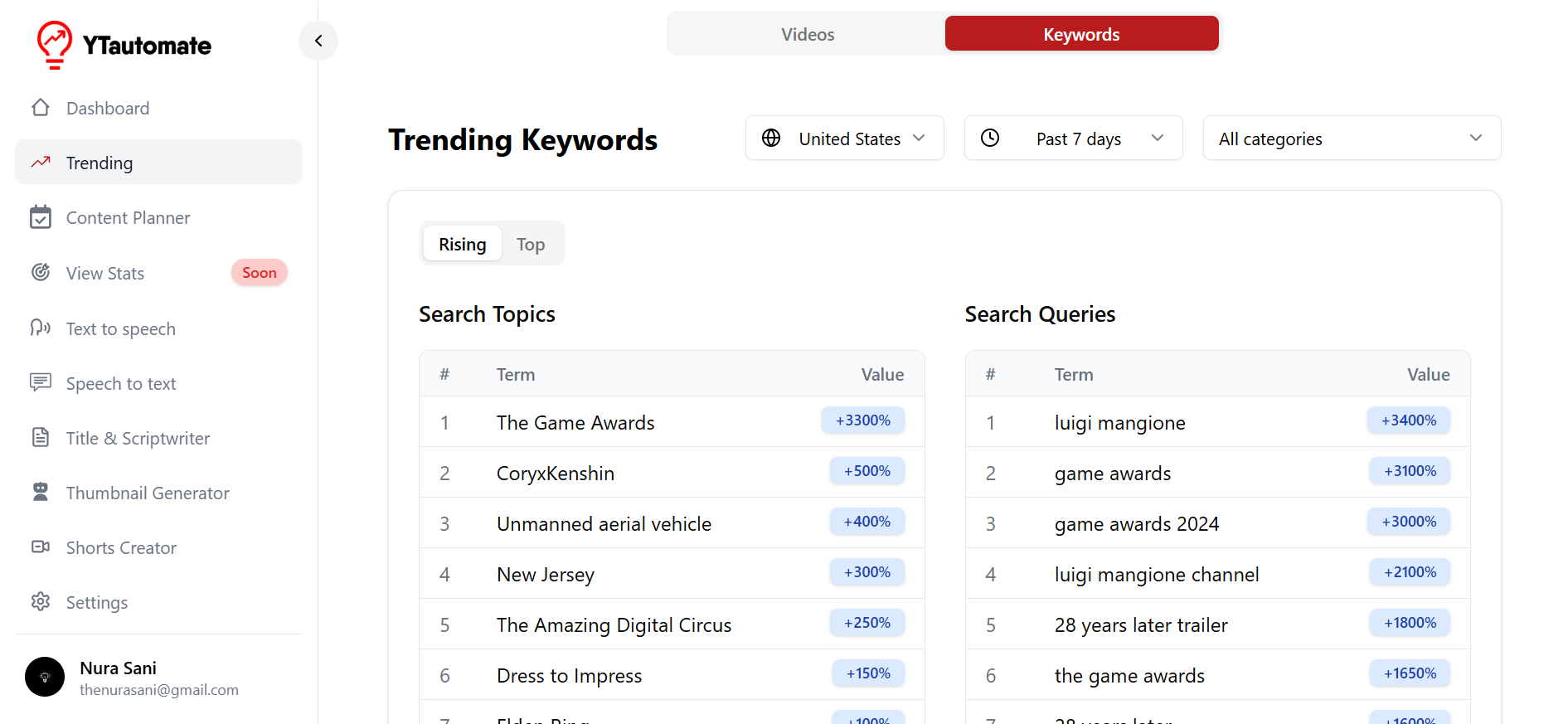The height and width of the screenshot is (724, 1568).
Task: Click the game awards 2024 query
Action: click(1137, 524)
